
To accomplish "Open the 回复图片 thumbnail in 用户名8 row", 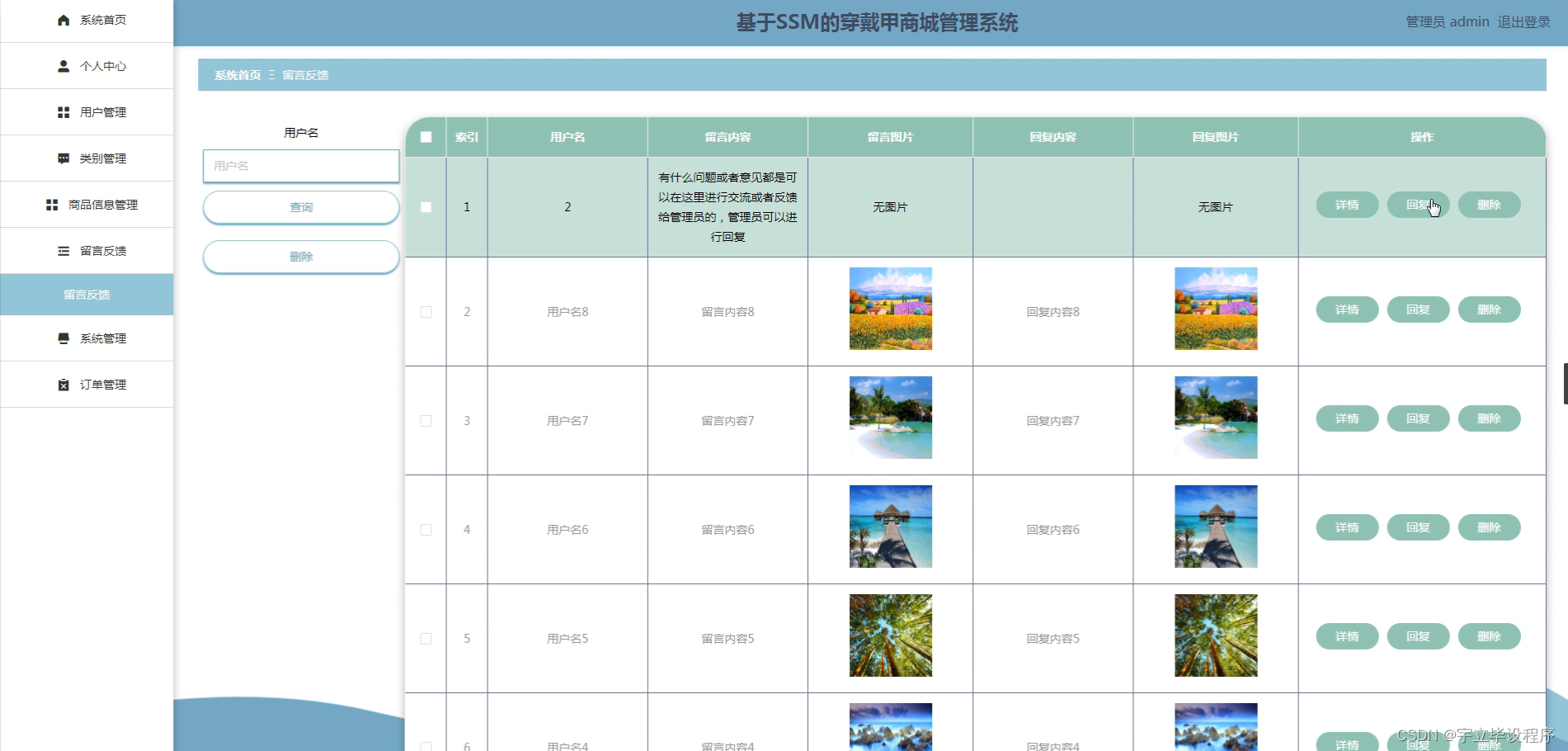I will click(1216, 309).
